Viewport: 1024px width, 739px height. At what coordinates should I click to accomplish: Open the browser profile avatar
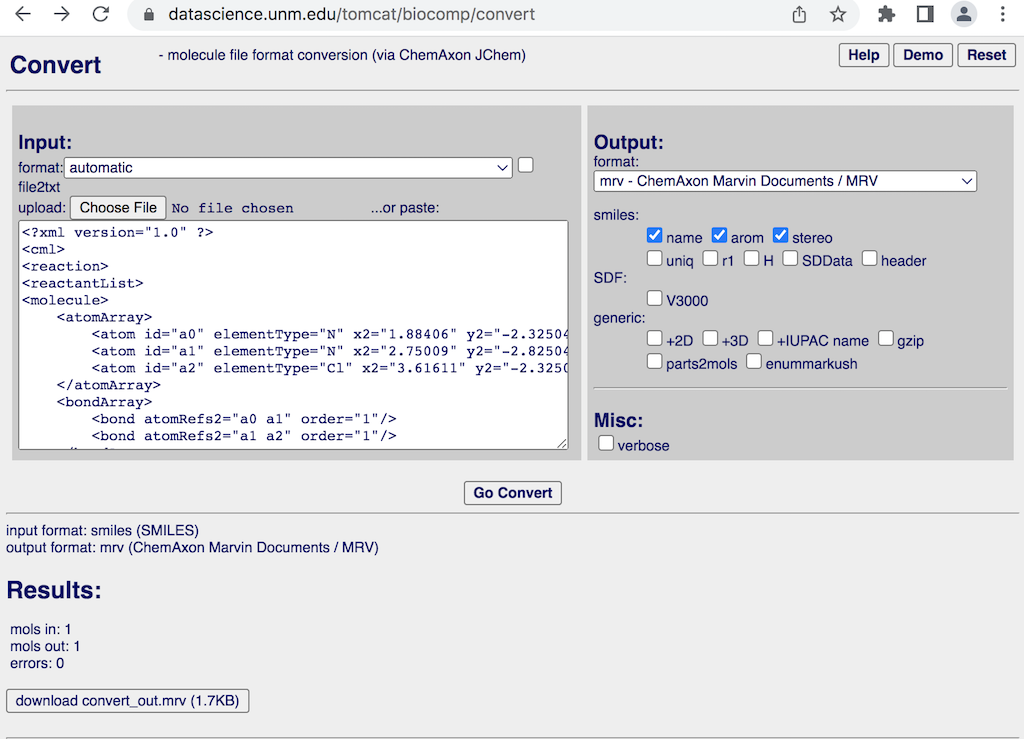962,14
